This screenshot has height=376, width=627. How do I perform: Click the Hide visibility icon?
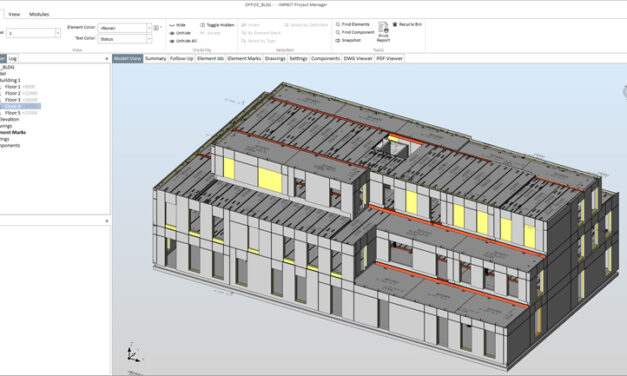point(172,25)
